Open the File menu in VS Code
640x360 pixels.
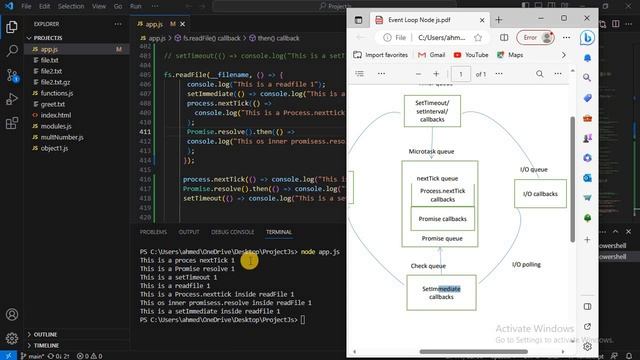pos(26,6)
